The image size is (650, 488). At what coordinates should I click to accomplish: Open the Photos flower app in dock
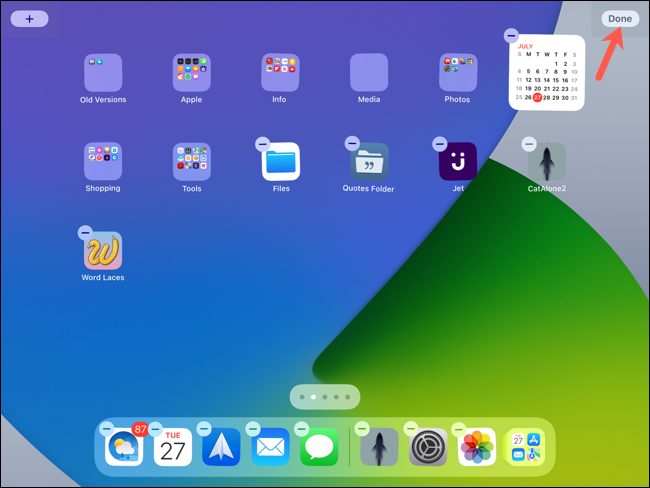pyautogui.click(x=477, y=447)
